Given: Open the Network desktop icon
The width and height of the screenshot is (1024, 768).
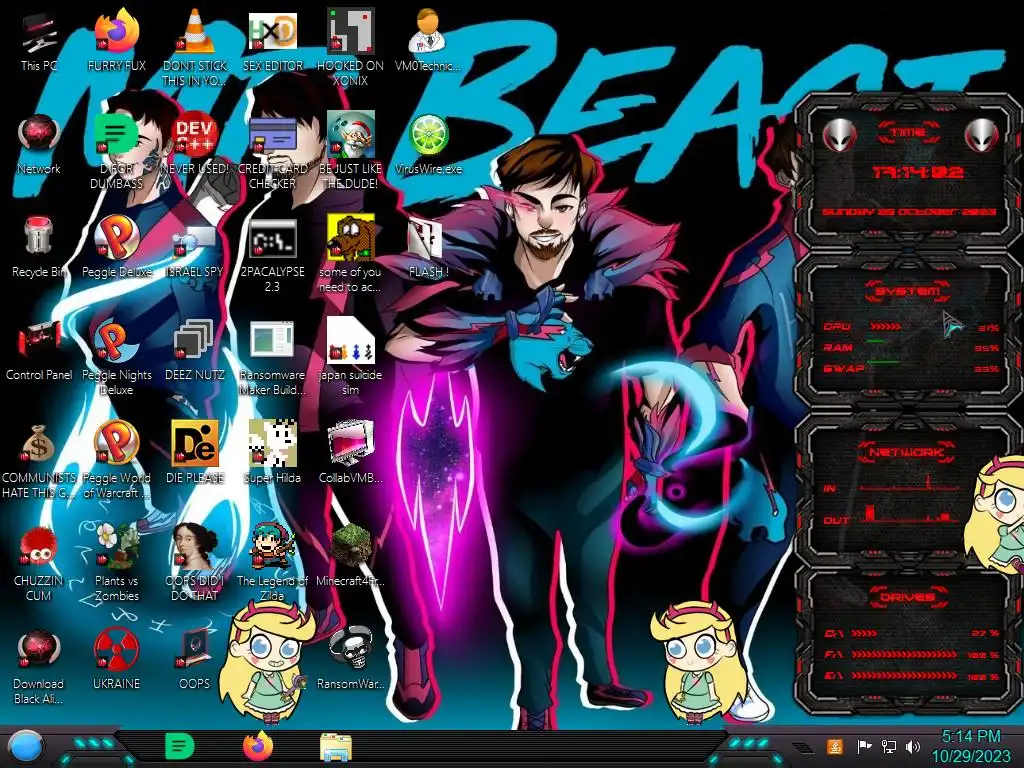Looking at the screenshot, I should 39,135.
